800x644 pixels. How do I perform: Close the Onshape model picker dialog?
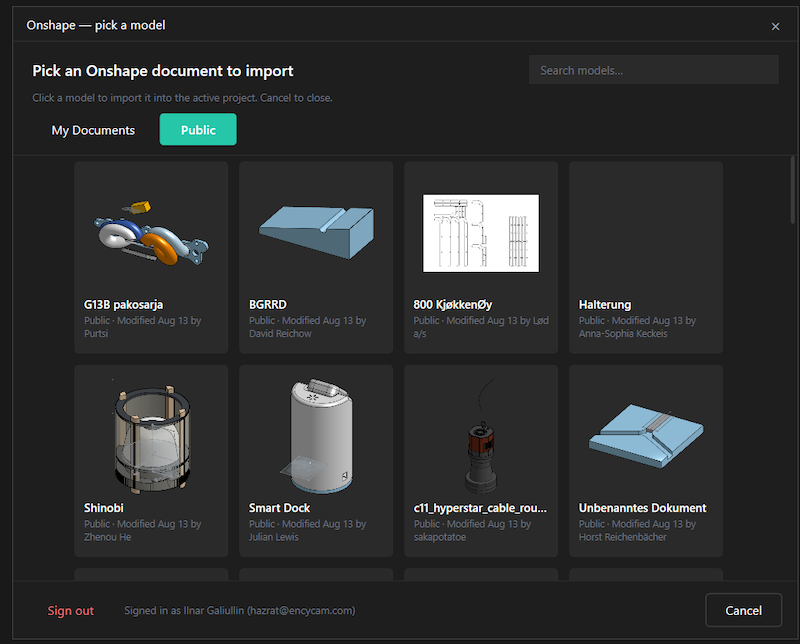pos(775,27)
